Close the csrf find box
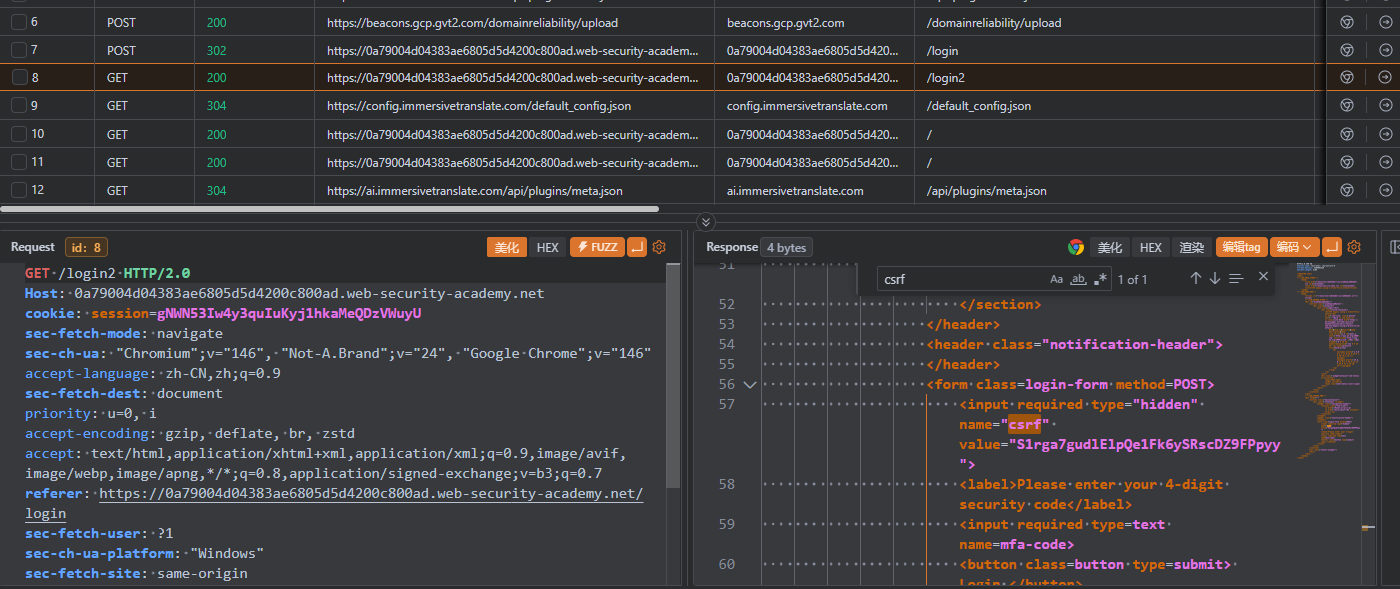1400x589 pixels. coord(1263,277)
